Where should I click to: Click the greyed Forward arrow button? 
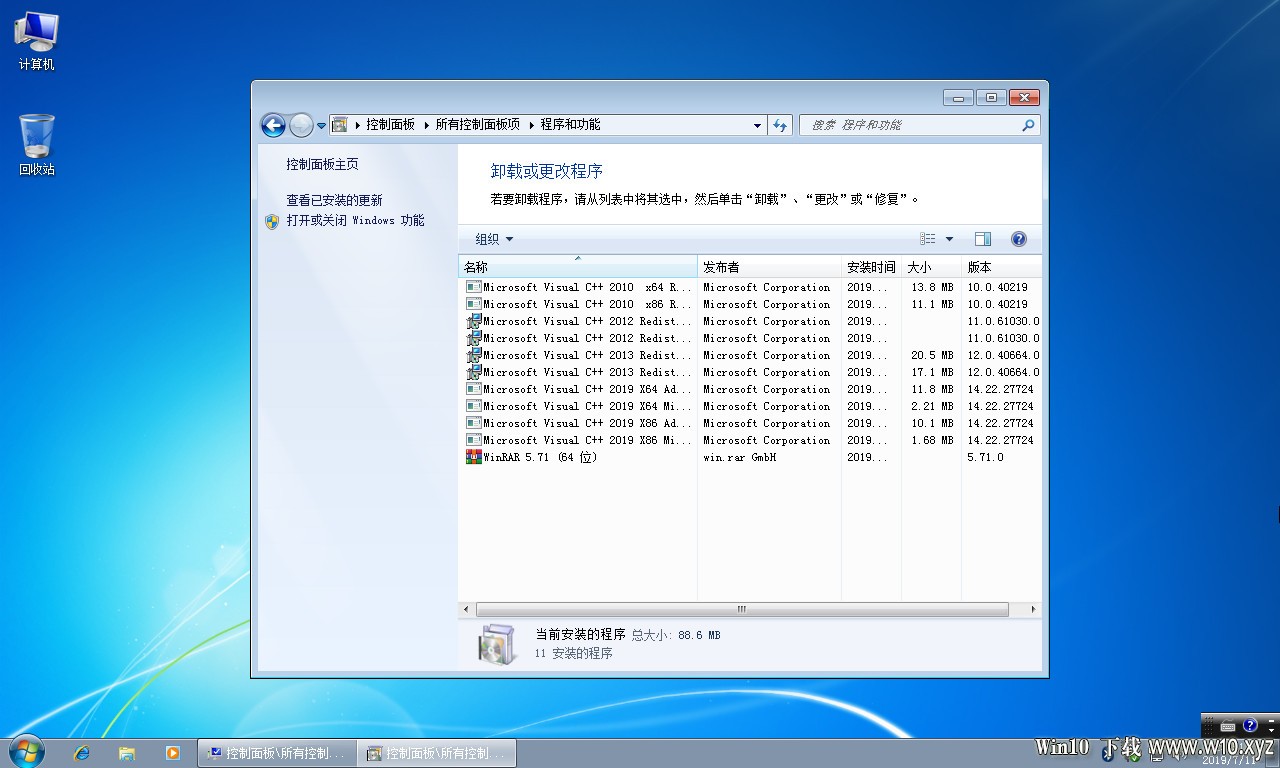click(x=301, y=125)
